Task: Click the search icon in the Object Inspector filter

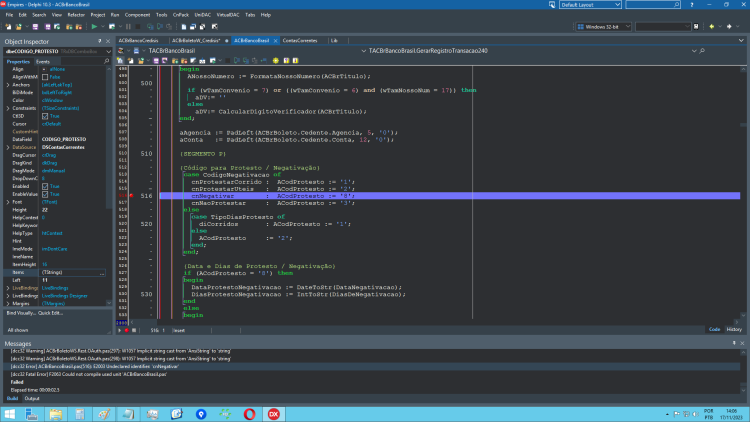Action: 106,61
